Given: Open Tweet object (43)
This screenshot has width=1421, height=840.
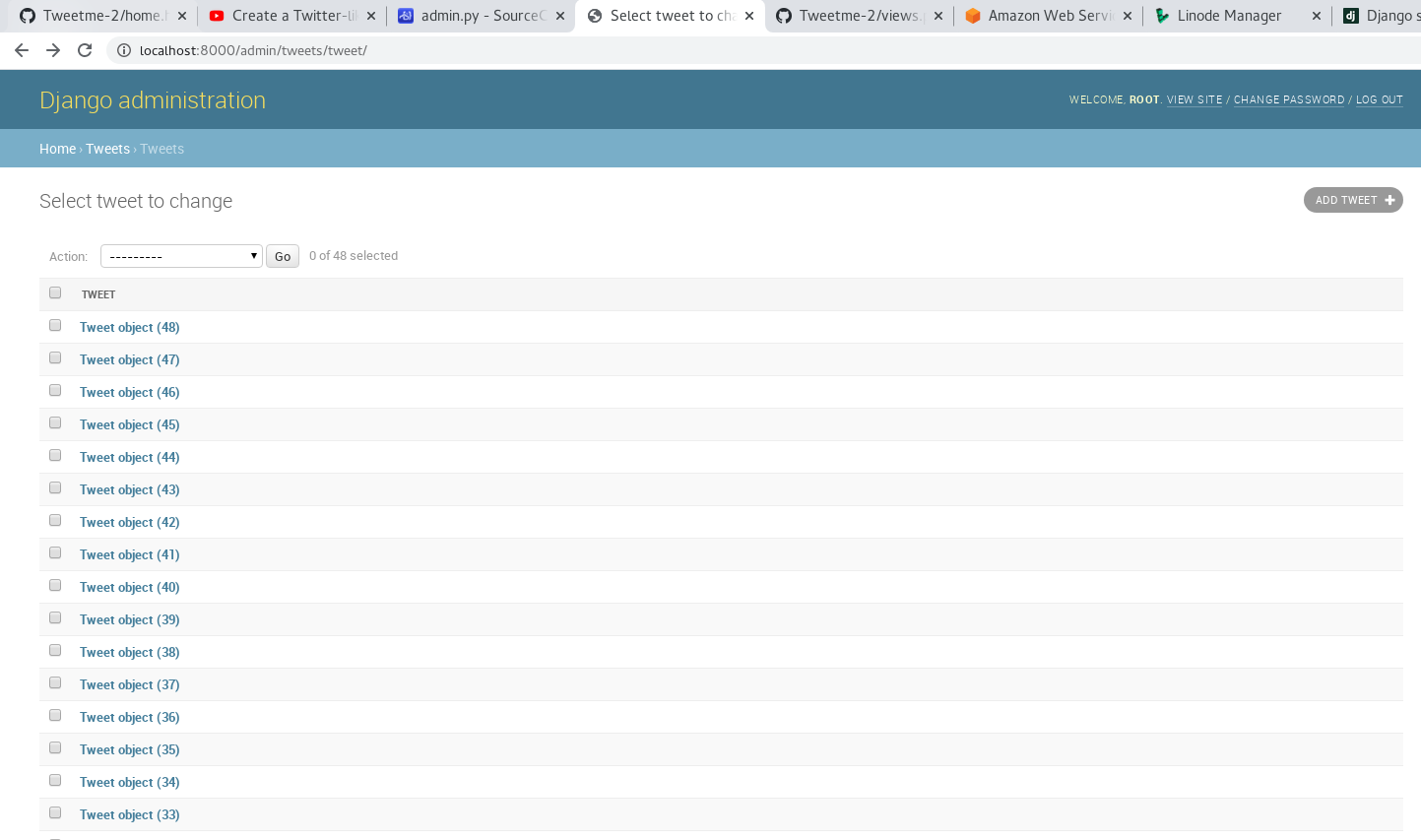Looking at the screenshot, I should point(130,489).
